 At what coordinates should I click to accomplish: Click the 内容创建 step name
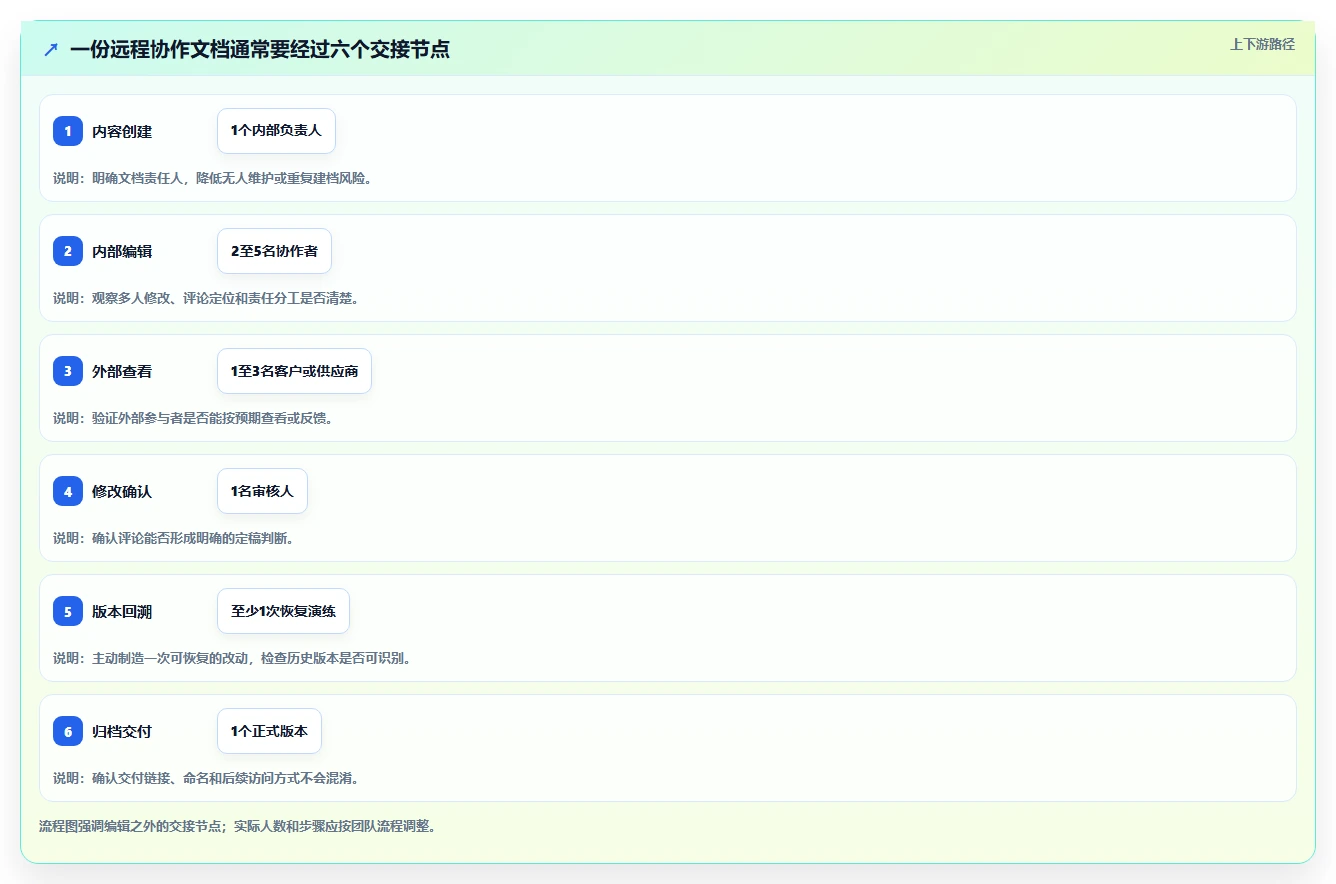(122, 131)
